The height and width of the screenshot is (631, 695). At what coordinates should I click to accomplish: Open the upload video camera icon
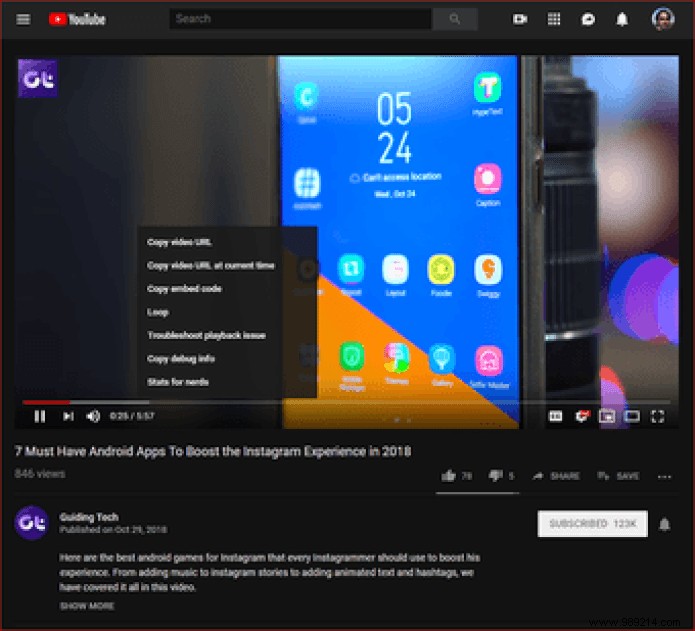pos(520,19)
